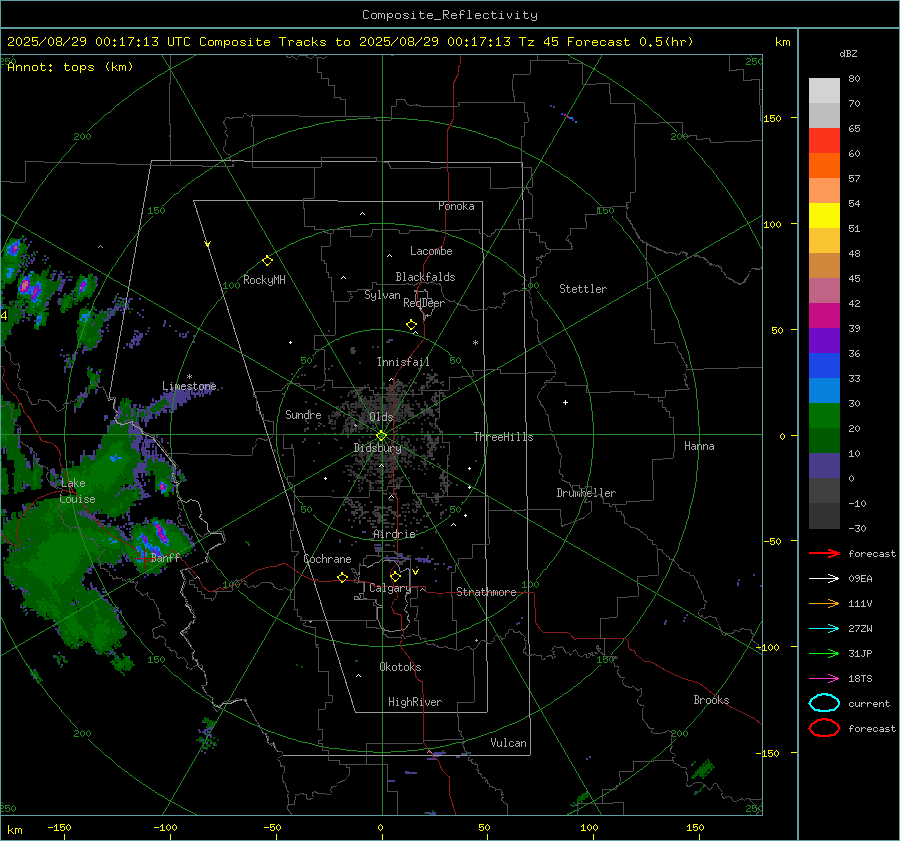The image size is (900, 841).
Task: Click the Composite_Reflectivity title
Action: (450, 15)
